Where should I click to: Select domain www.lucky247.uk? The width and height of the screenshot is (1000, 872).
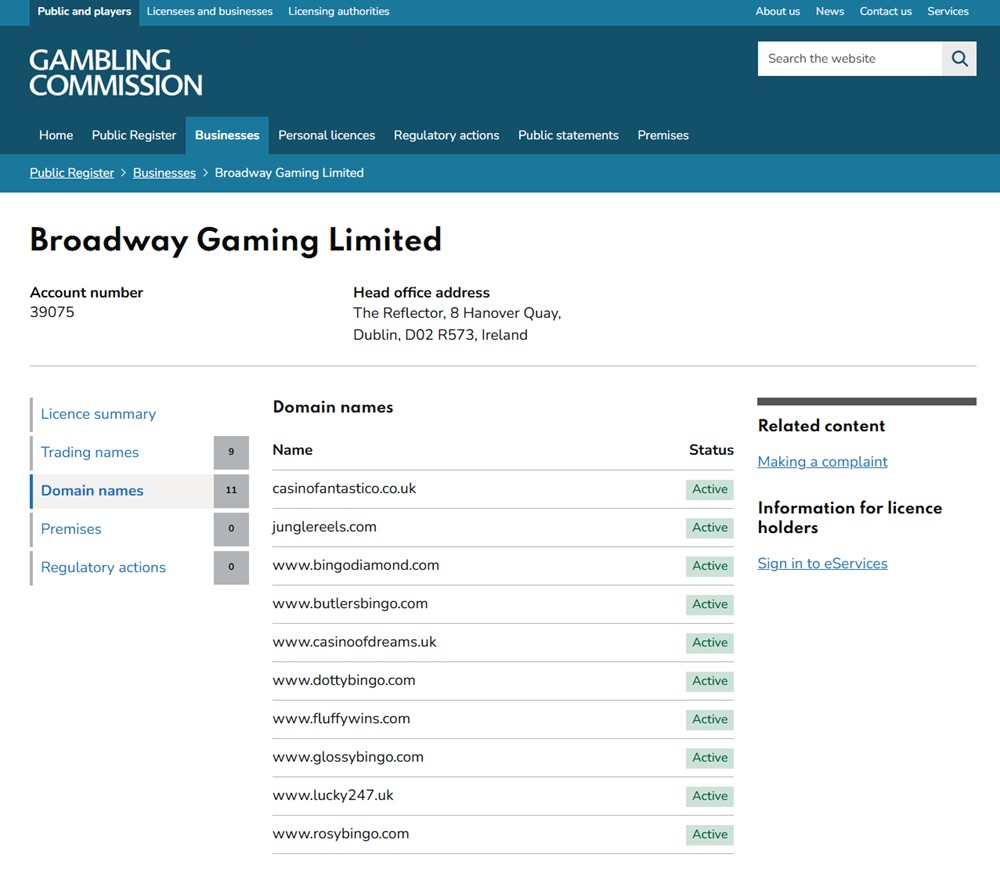click(x=333, y=795)
